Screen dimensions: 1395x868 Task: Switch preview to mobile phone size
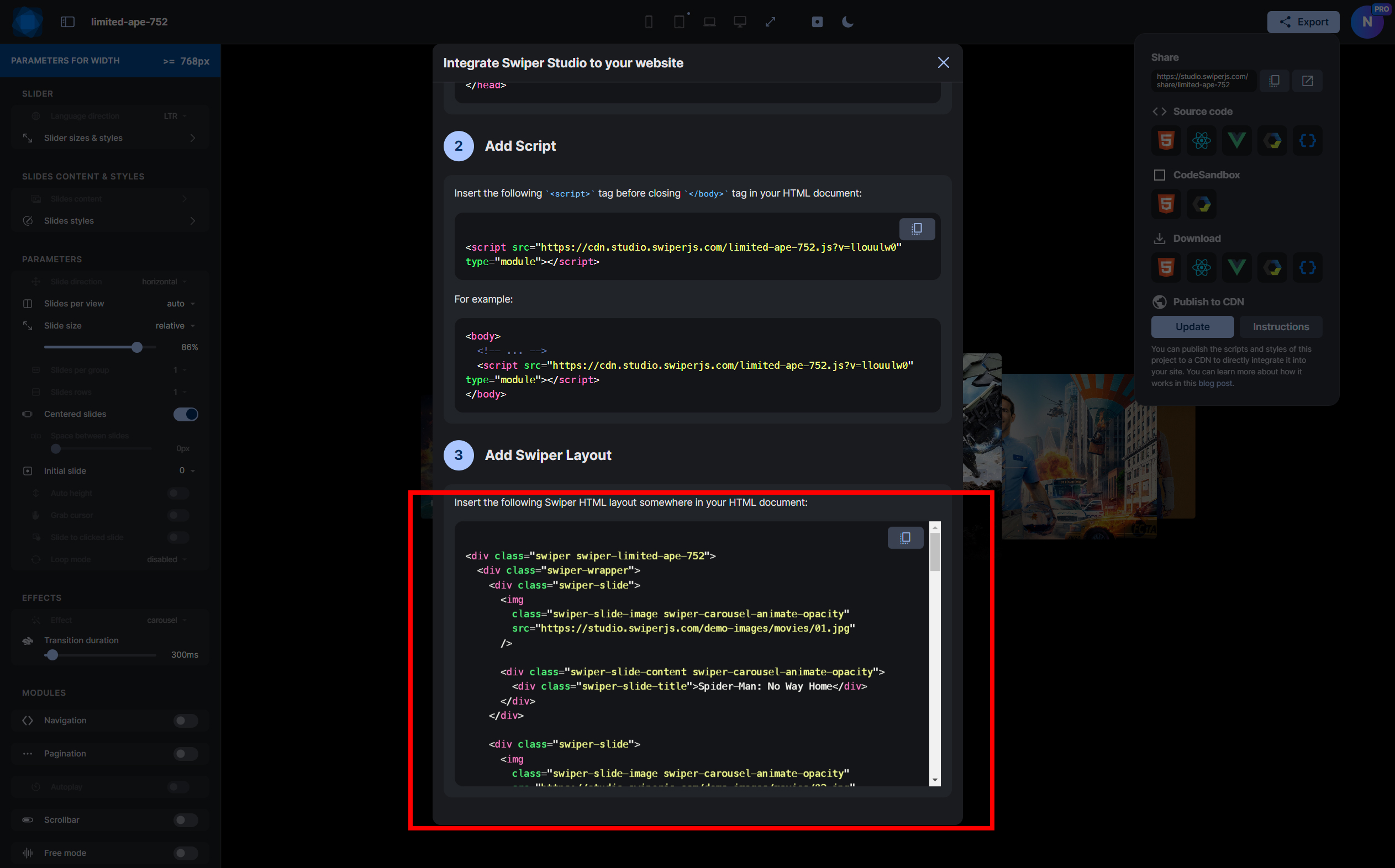(649, 22)
